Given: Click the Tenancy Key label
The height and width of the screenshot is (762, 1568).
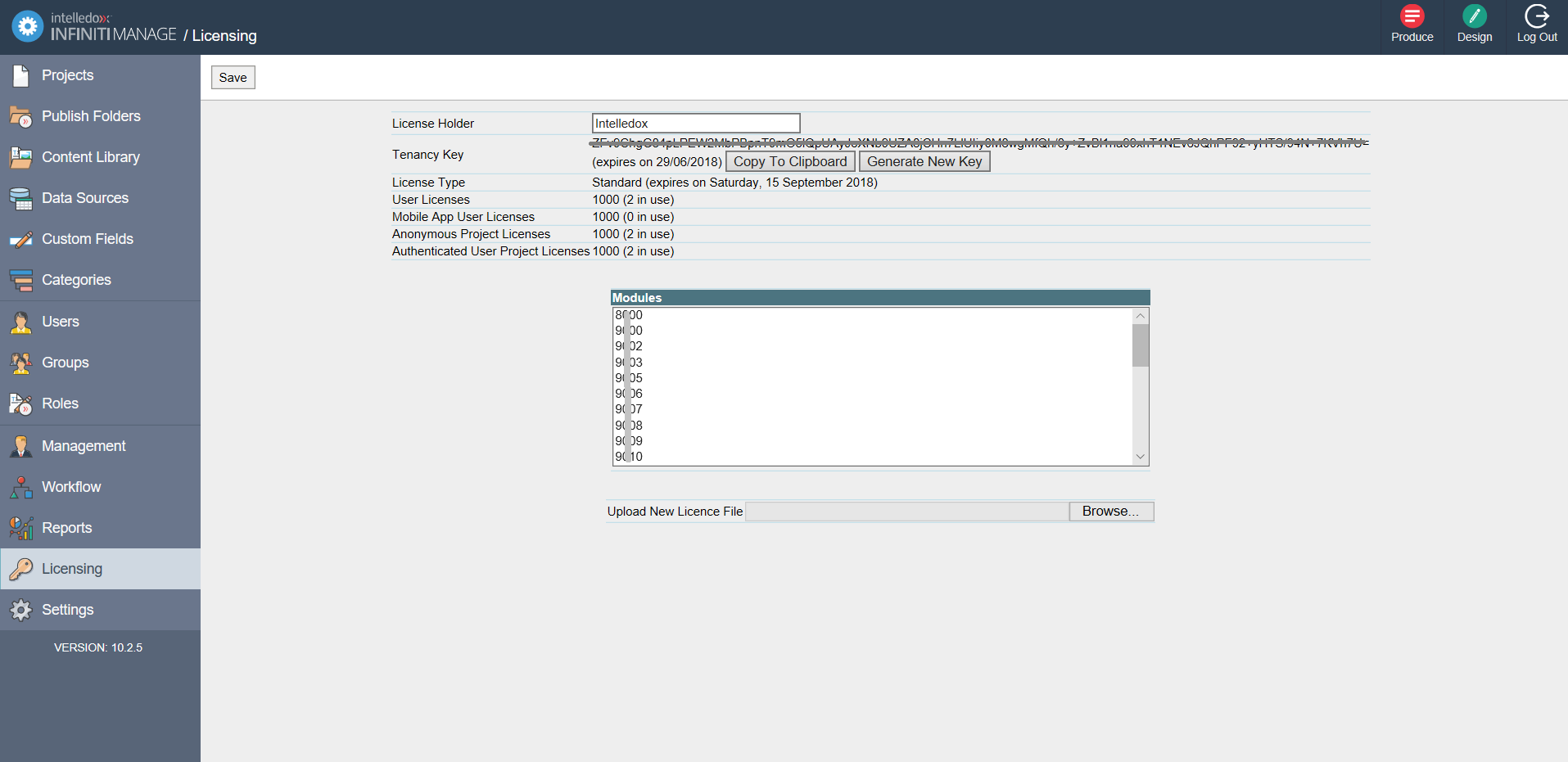Looking at the screenshot, I should coord(427,155).
